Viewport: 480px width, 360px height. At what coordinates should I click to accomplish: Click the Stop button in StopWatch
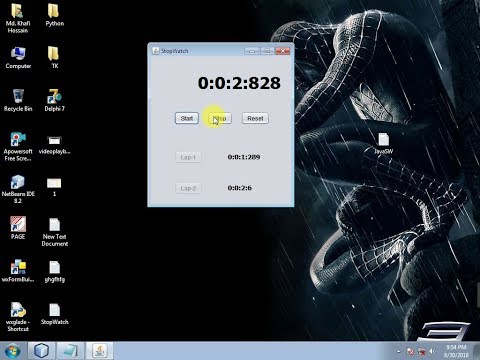point(220,118)
